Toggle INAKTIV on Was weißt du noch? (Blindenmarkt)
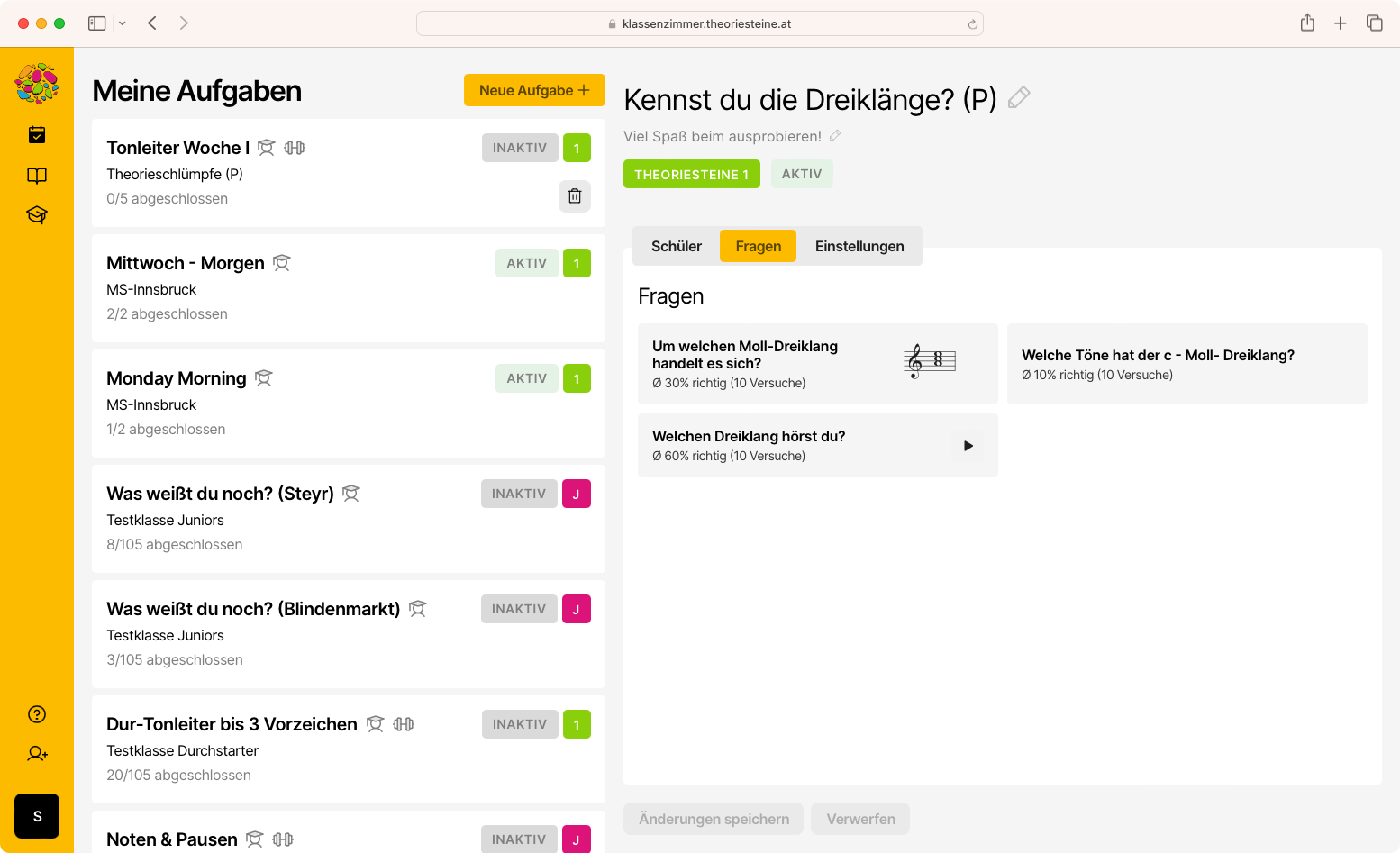Image resolution: width=1400 pixels, height=853 pixels. pos(519,609)
